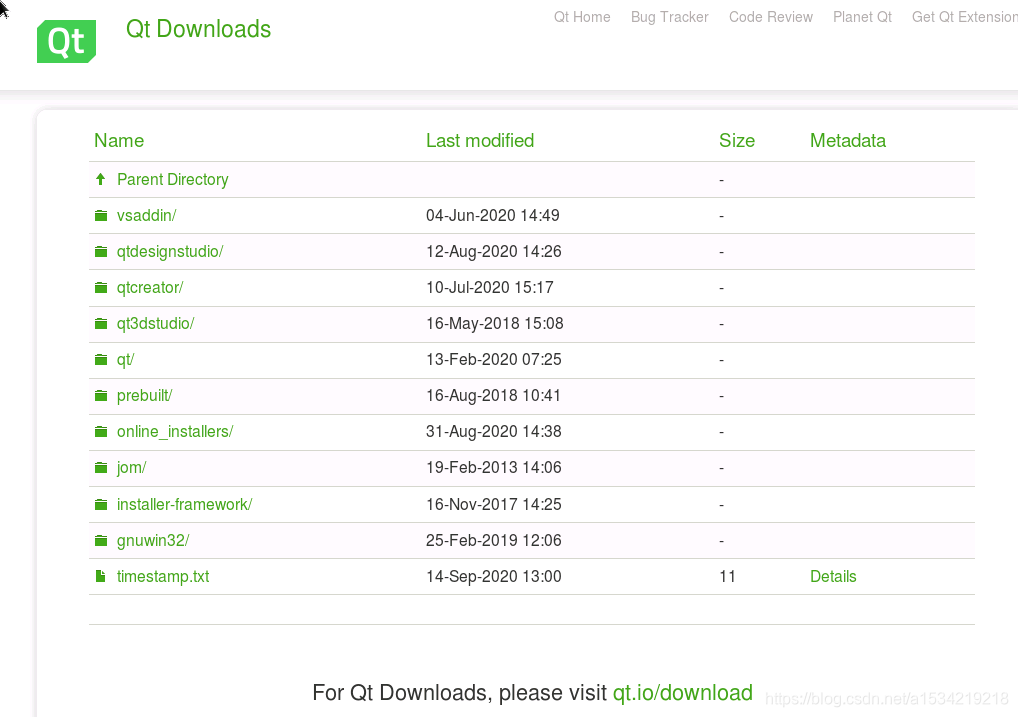The height and width of the screenshot is (717, 1018).
Task: Open the qtdesignstudio/ folder link
Action: tap(170, 252)
